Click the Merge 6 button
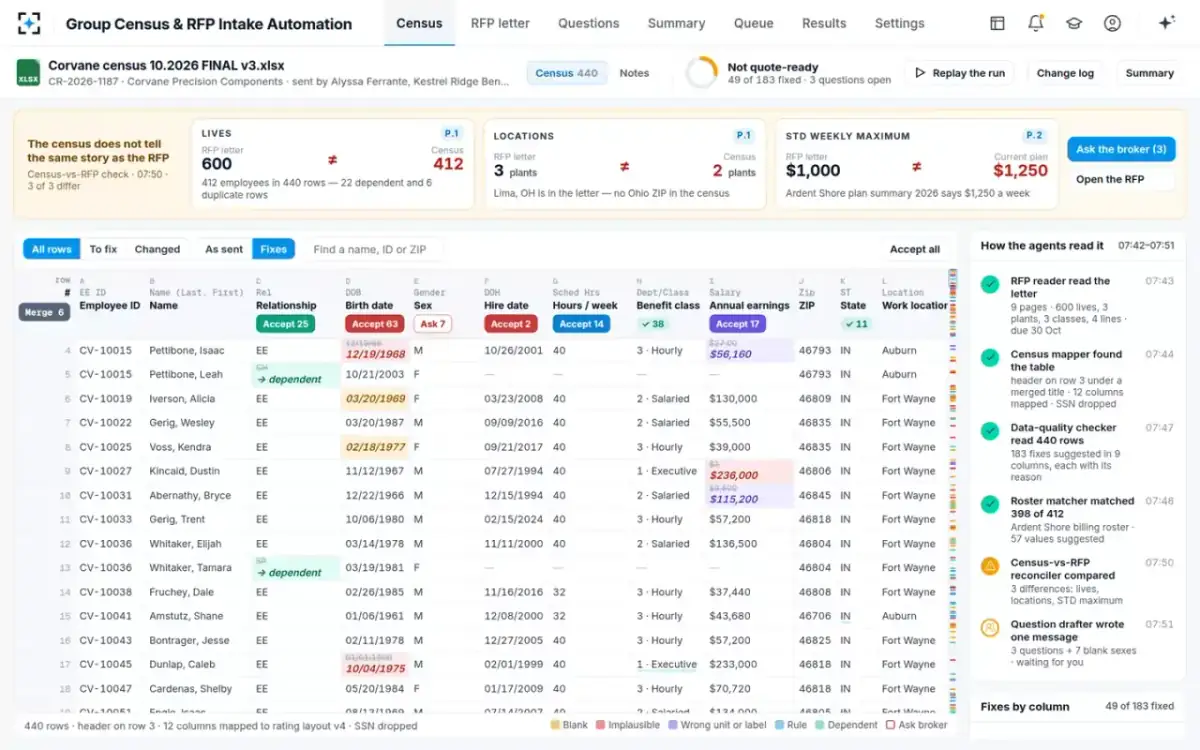1200x750 pixels. click(45, 312)
